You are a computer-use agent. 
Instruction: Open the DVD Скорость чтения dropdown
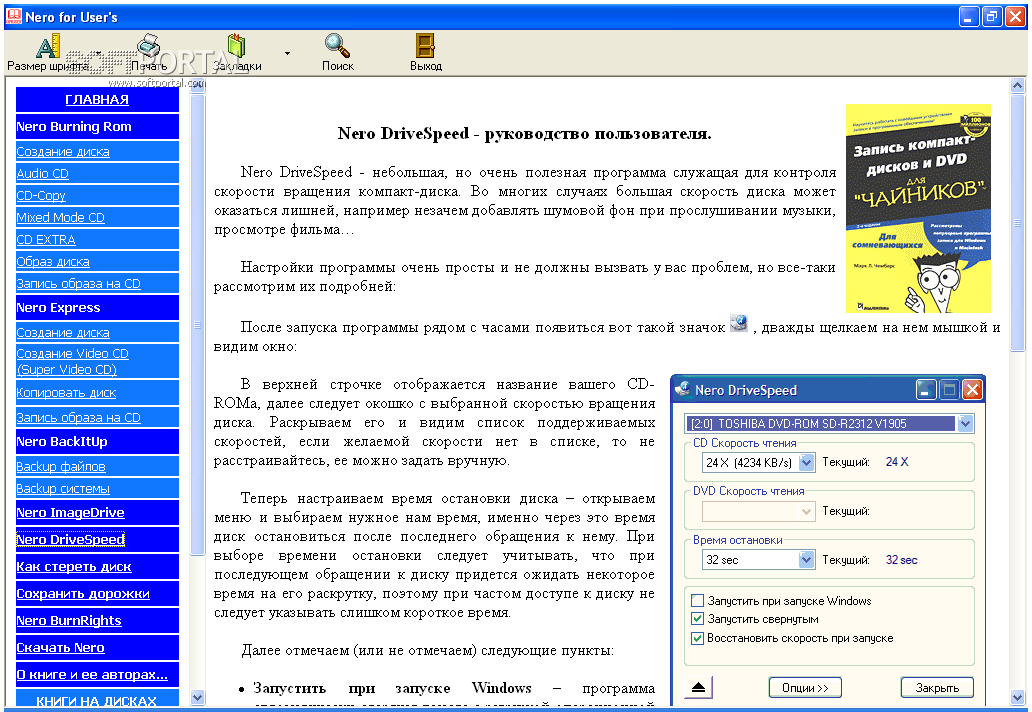[x=807, y=511]
